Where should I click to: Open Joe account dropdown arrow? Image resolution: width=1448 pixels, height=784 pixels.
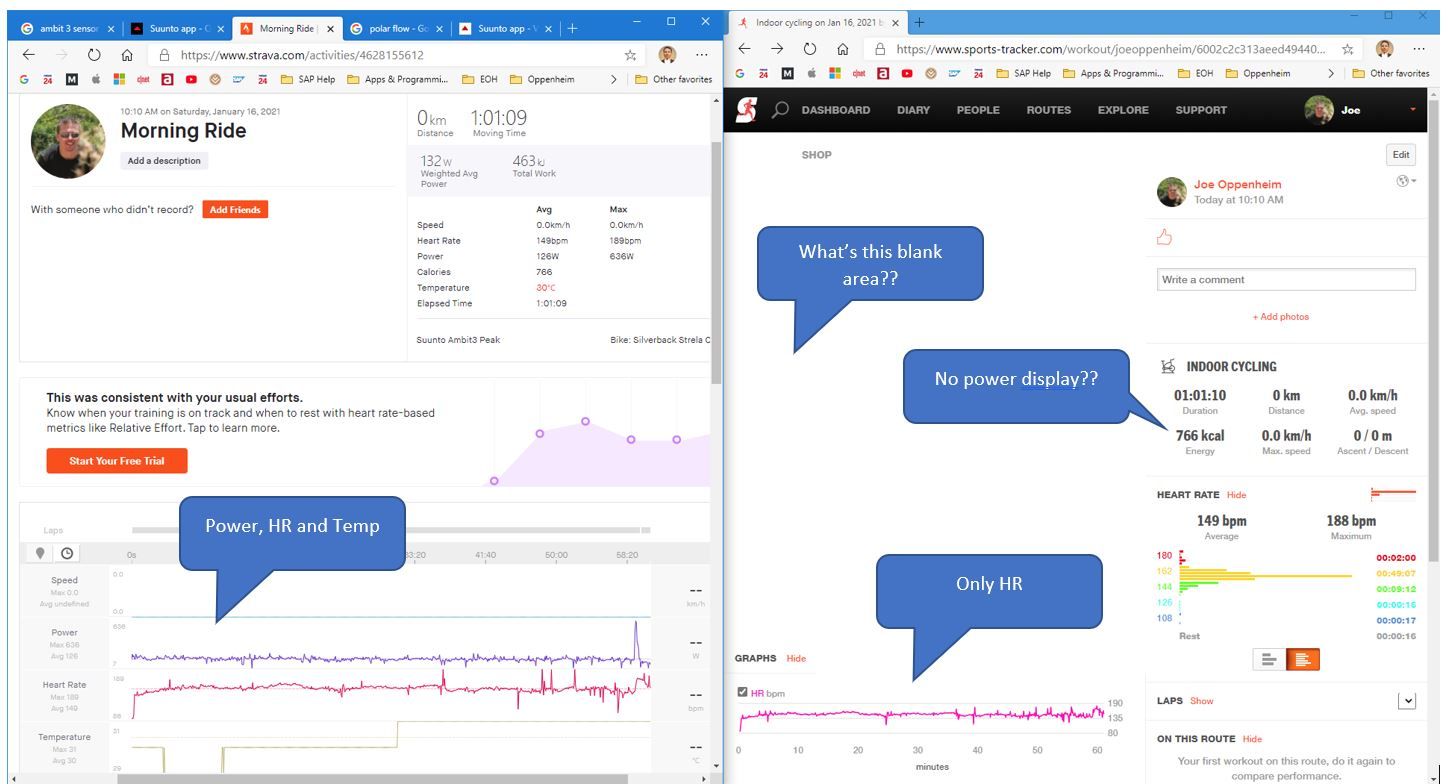1413,109
